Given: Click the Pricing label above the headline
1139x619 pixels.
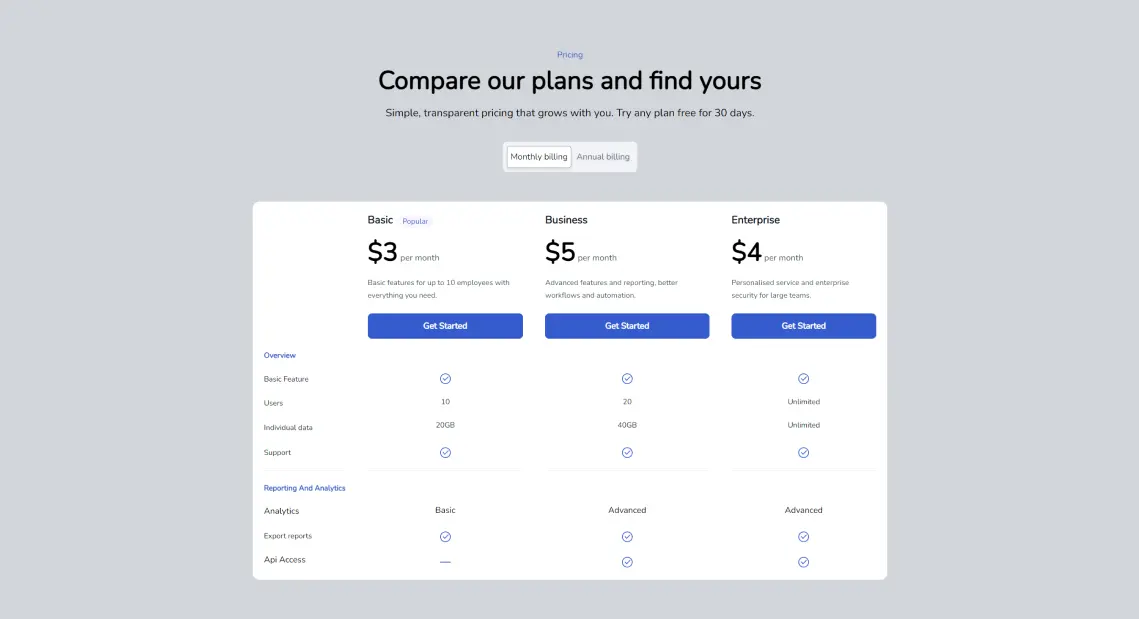Looking at the screenshot, I should click(x=570, y=55).
